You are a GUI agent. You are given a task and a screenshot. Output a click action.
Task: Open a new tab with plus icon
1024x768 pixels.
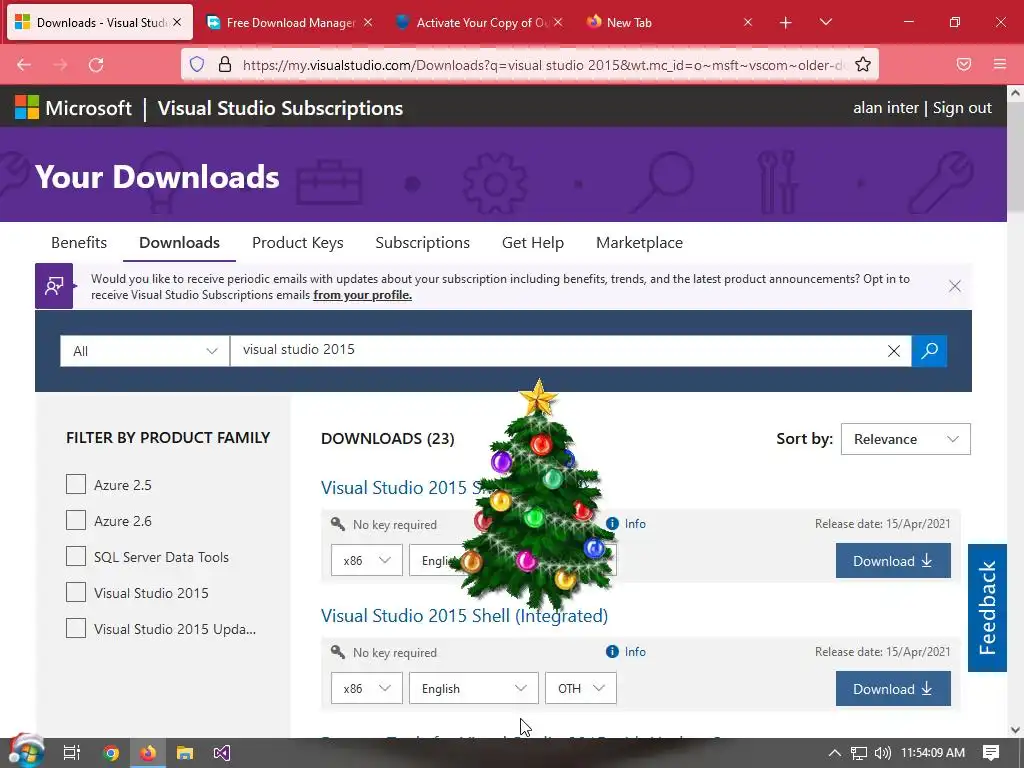(x=786, y=23)
